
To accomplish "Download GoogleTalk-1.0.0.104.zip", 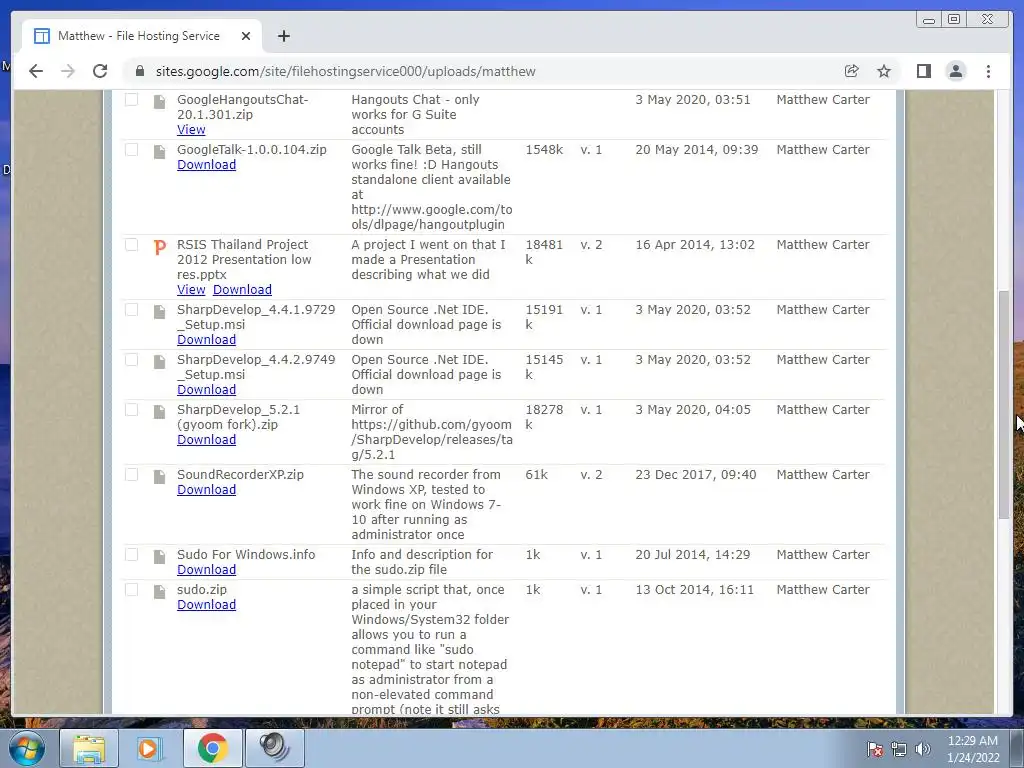I will coord(206,165).
